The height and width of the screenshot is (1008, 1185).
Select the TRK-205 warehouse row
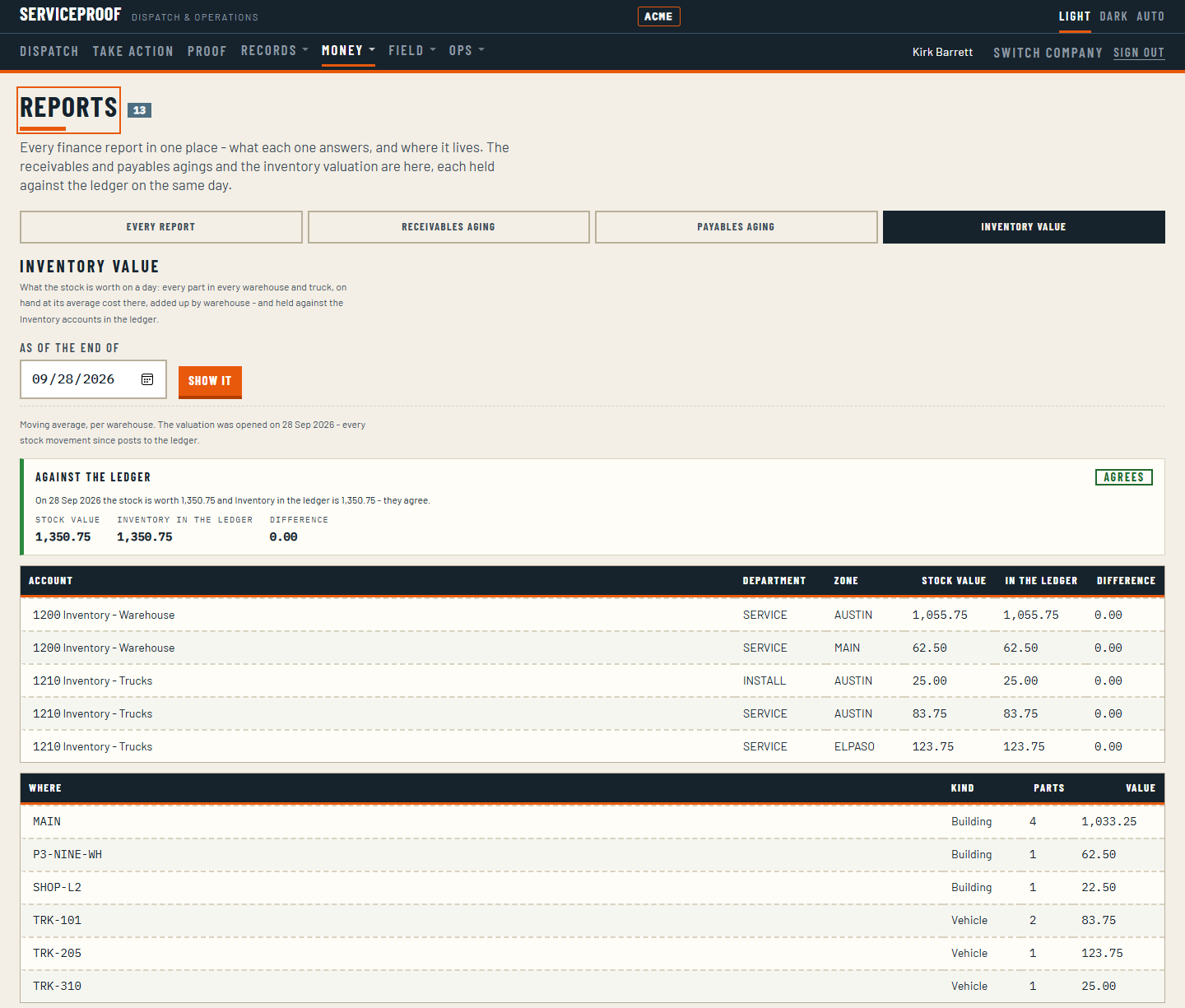point(592,953)
